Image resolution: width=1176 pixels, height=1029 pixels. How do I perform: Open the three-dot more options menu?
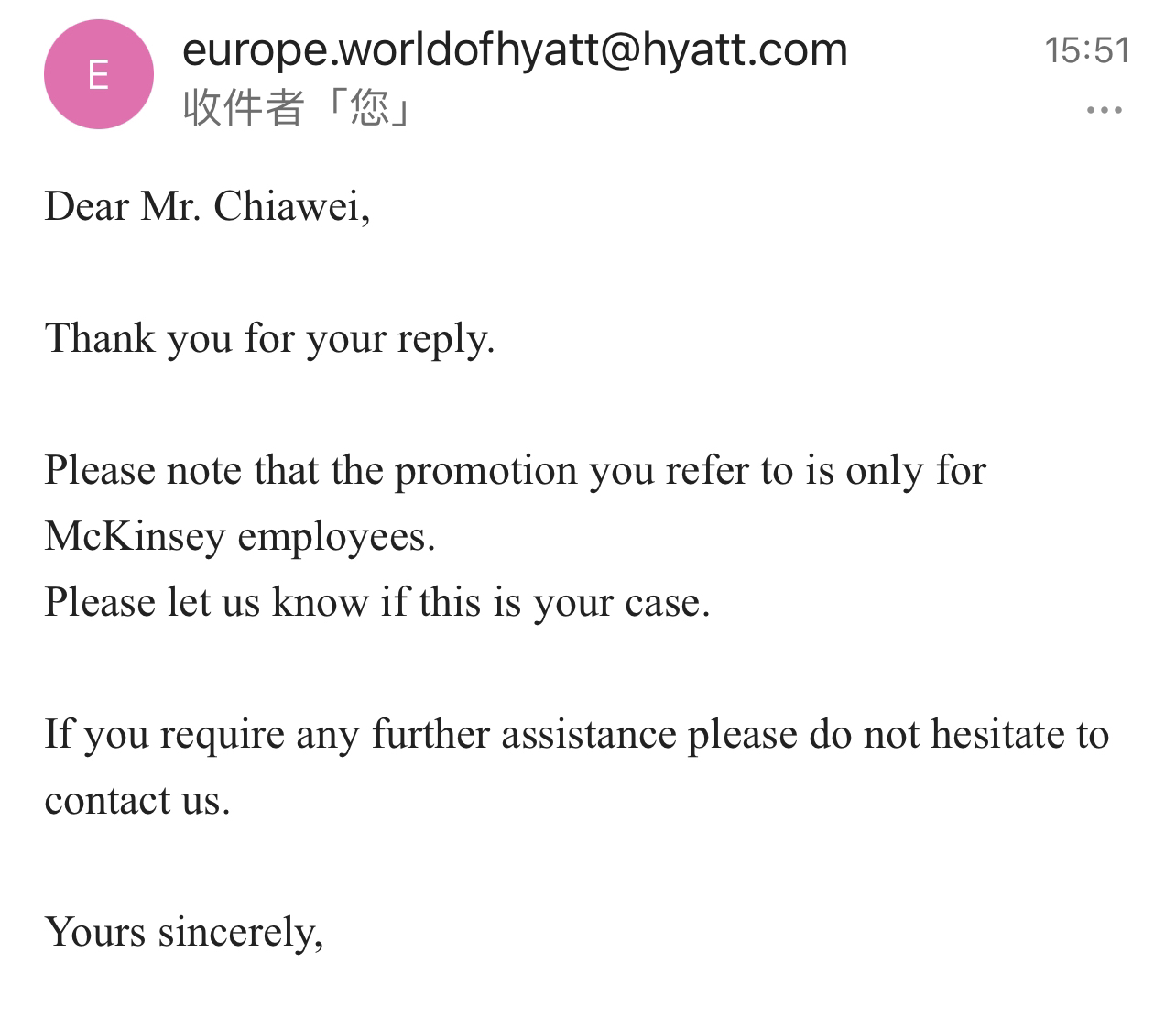[1104, 111]
